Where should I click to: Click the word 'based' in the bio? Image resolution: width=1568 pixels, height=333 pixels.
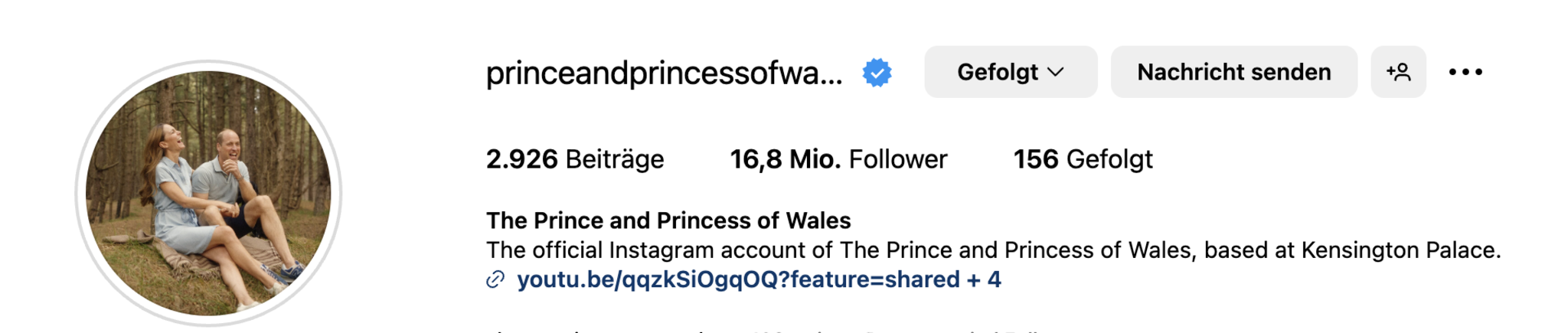click(1235, 250)
